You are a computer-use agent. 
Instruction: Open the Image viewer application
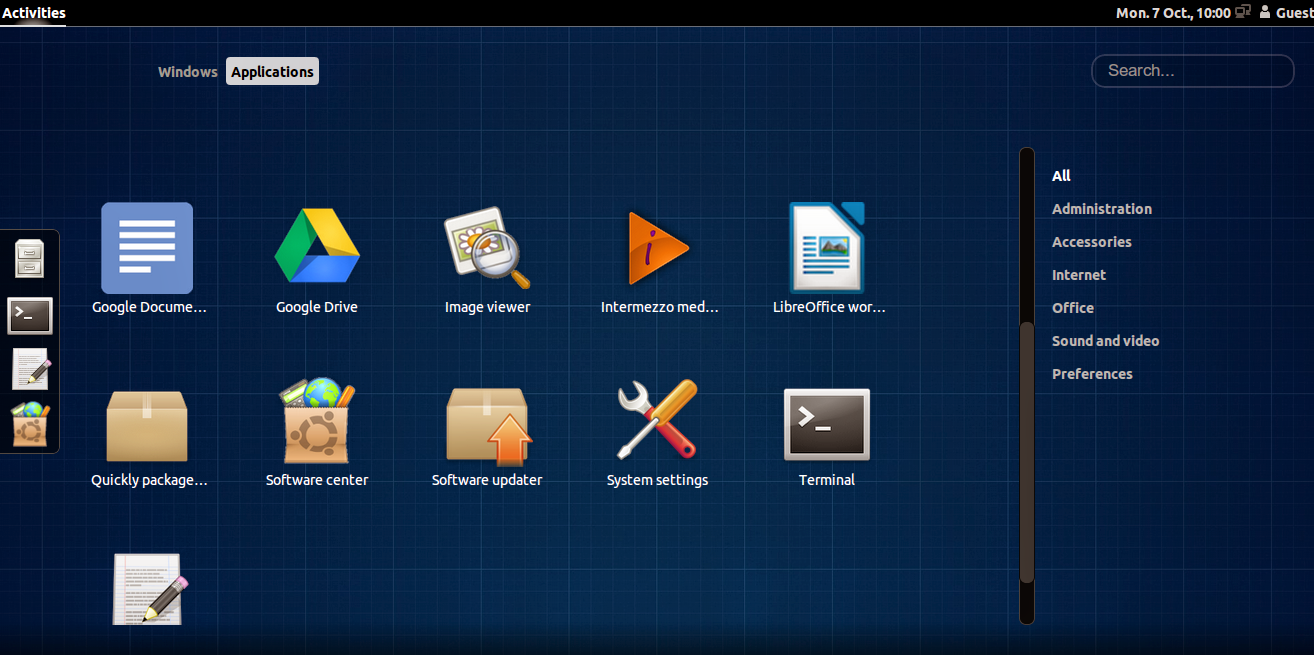pyautogui.click(x=487, y=247)
